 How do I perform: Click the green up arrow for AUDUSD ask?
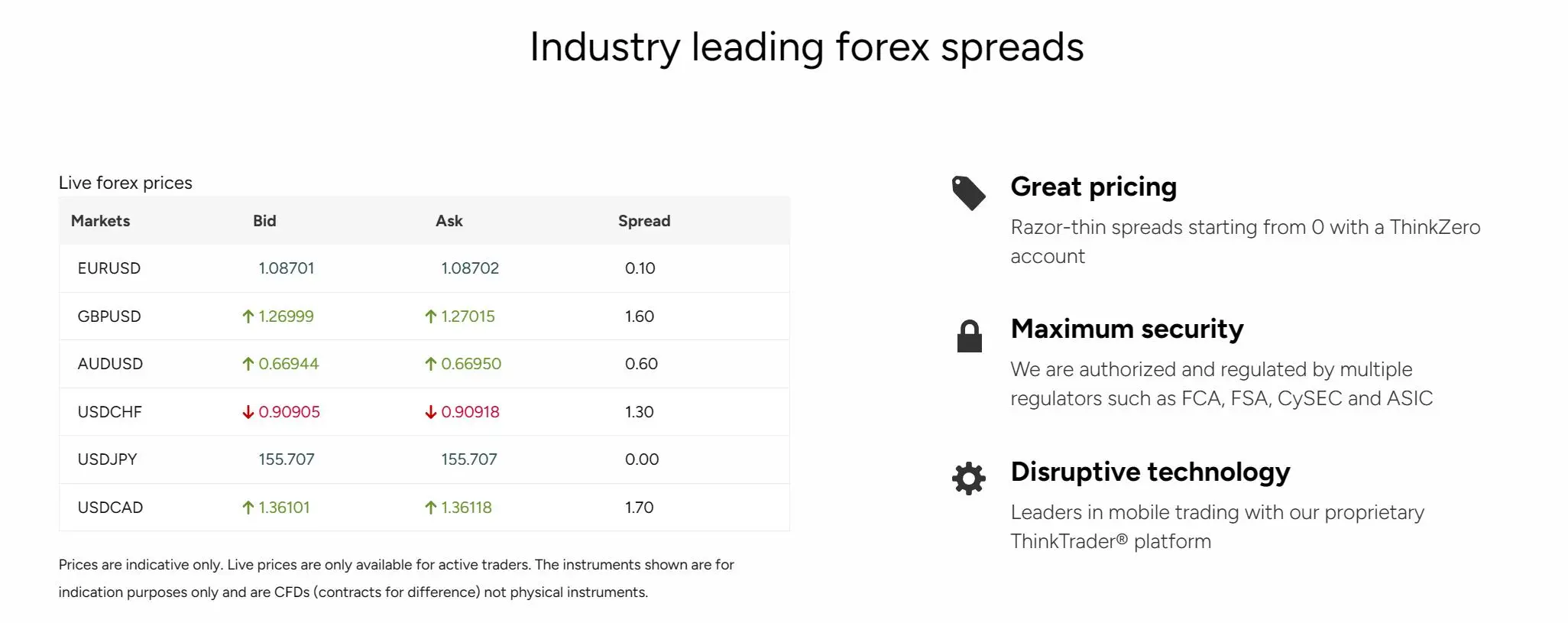point(430,365)
